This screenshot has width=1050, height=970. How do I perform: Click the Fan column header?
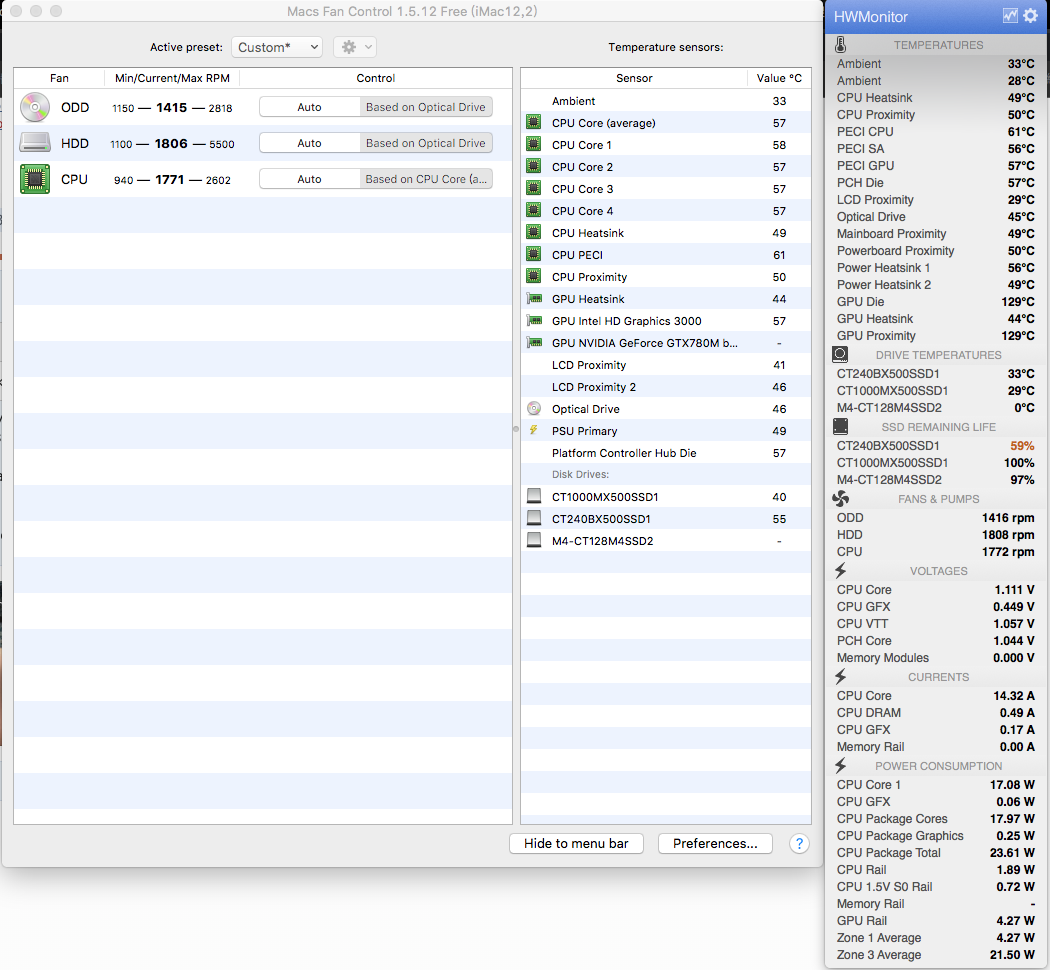click(x=59, y=78)
